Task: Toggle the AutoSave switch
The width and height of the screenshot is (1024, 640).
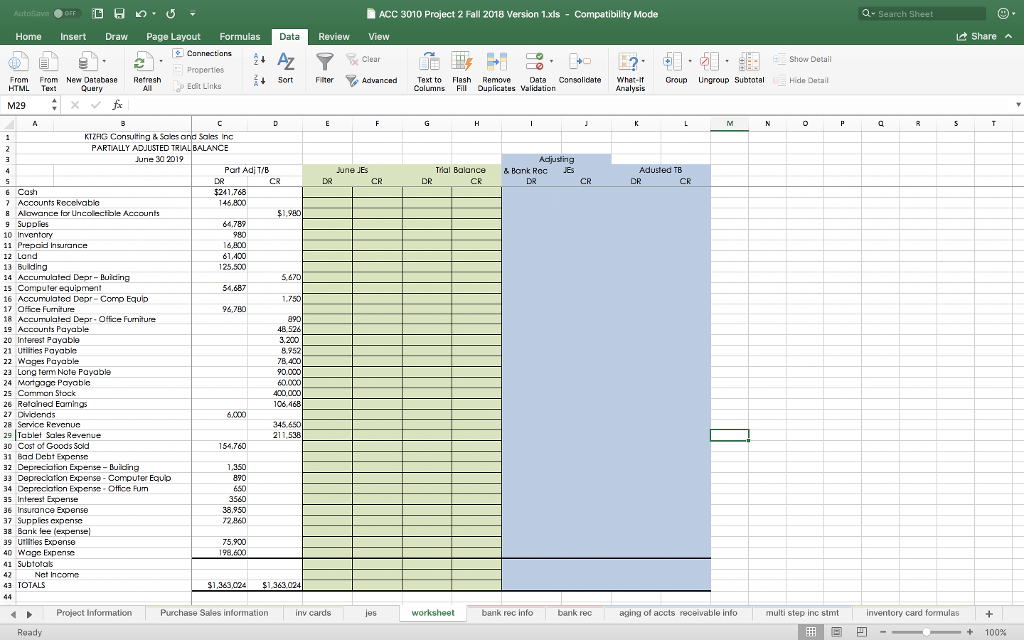Action: [66, 14]
